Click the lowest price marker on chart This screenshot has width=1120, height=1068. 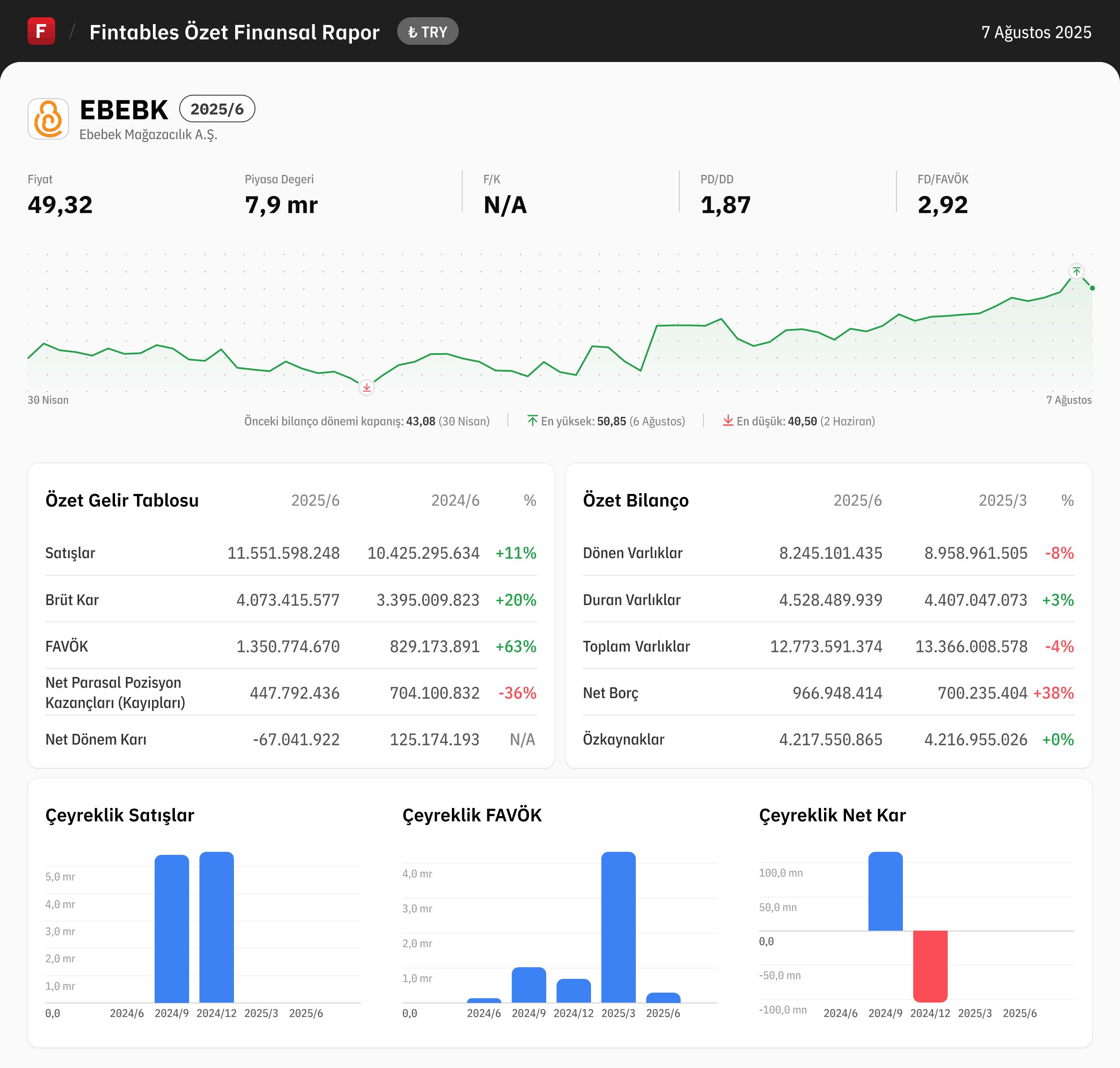point(367,388)
